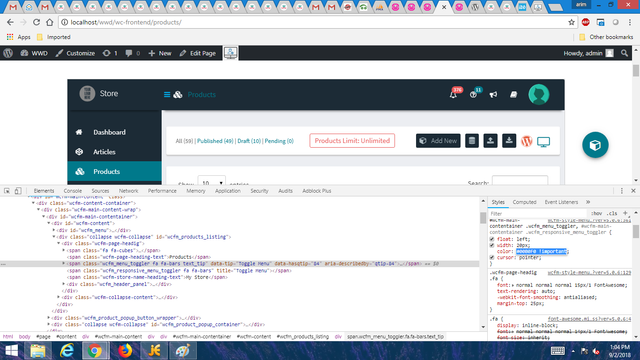Open notifications bell with red badge
This screenshot has width=640, height=360.
point(453,95)
